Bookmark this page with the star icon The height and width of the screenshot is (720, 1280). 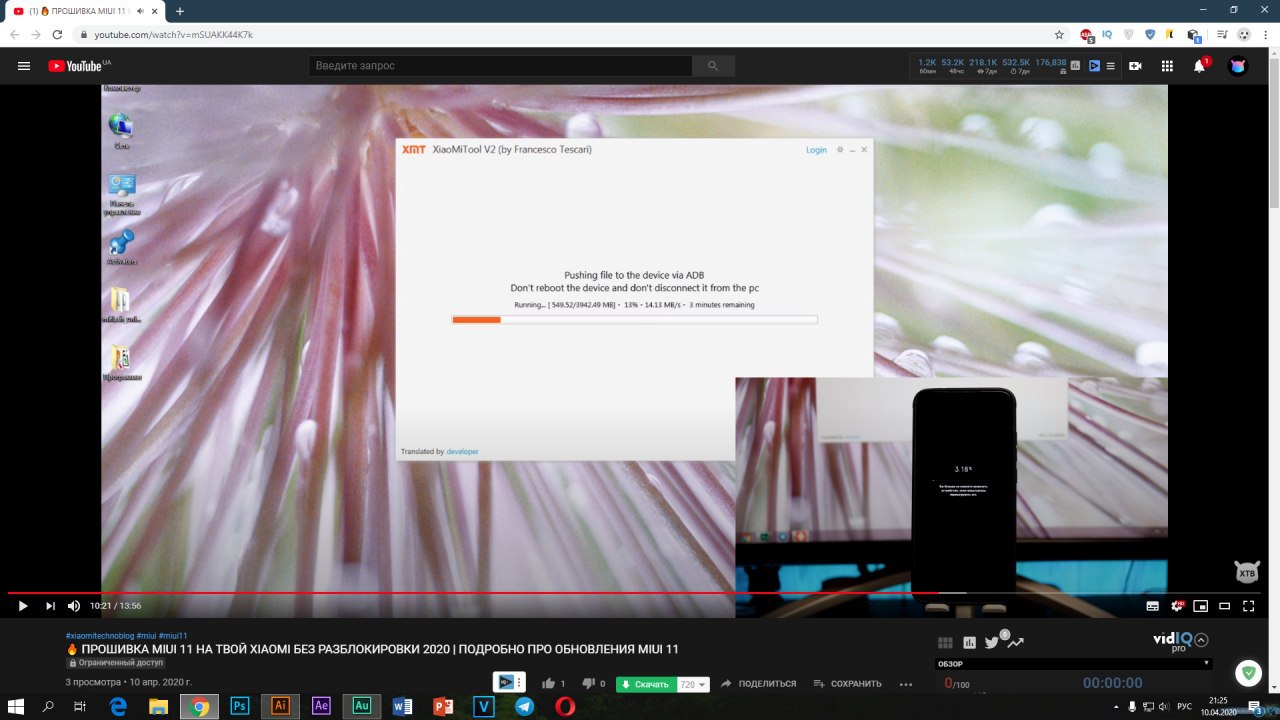tap(1059, 34)
